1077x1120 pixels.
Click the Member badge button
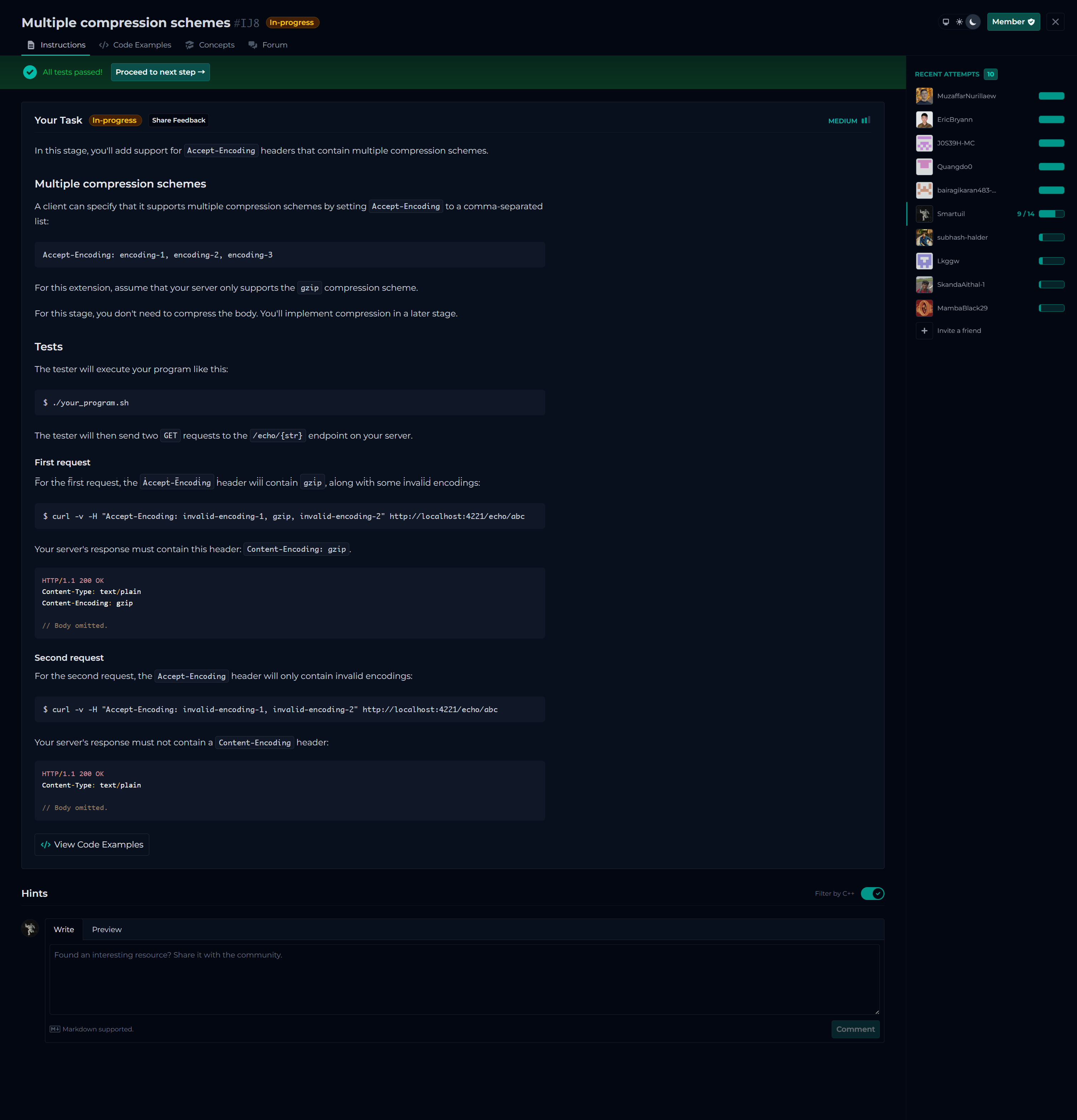point(1013,22)
